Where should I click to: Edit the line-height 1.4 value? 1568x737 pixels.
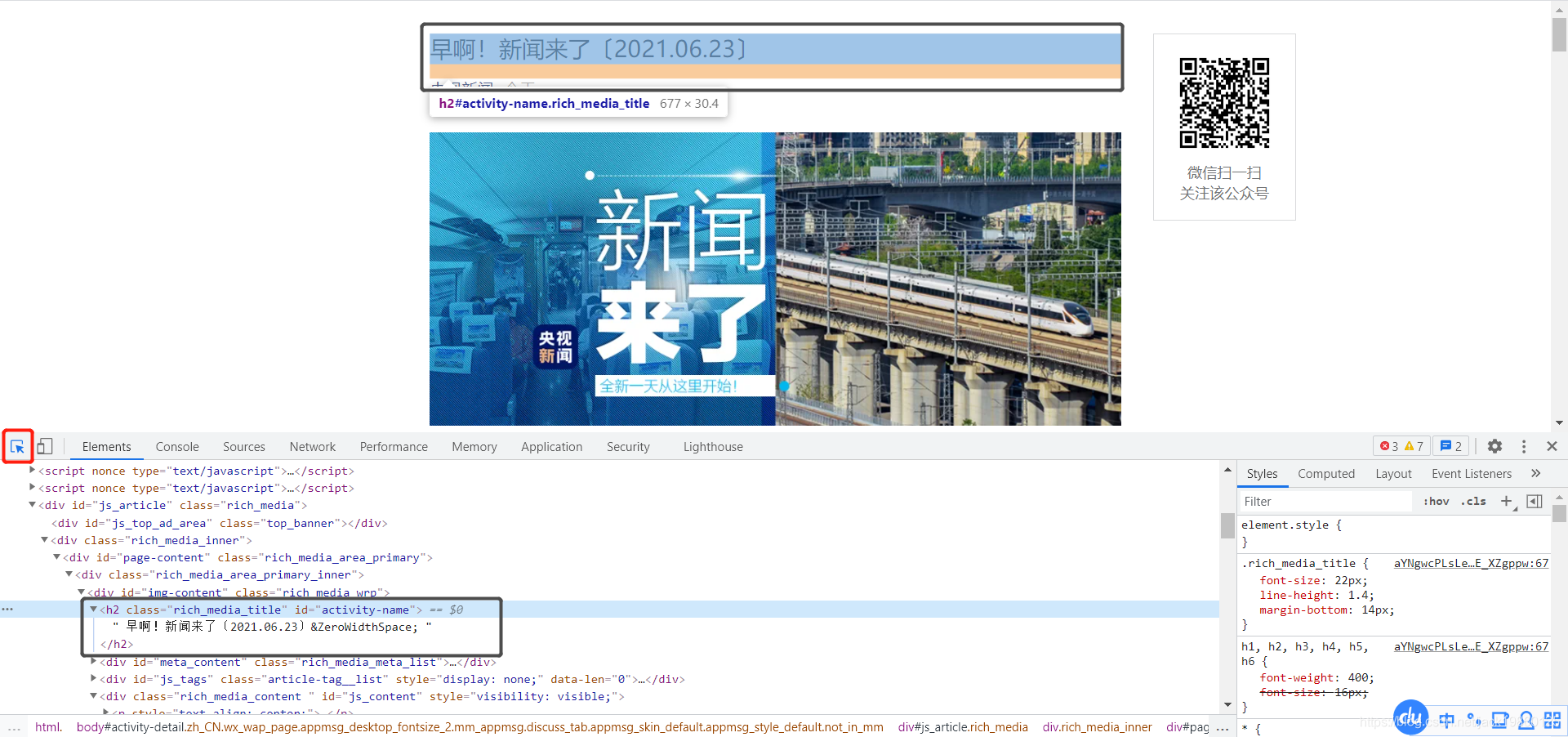pos(1357,596)
